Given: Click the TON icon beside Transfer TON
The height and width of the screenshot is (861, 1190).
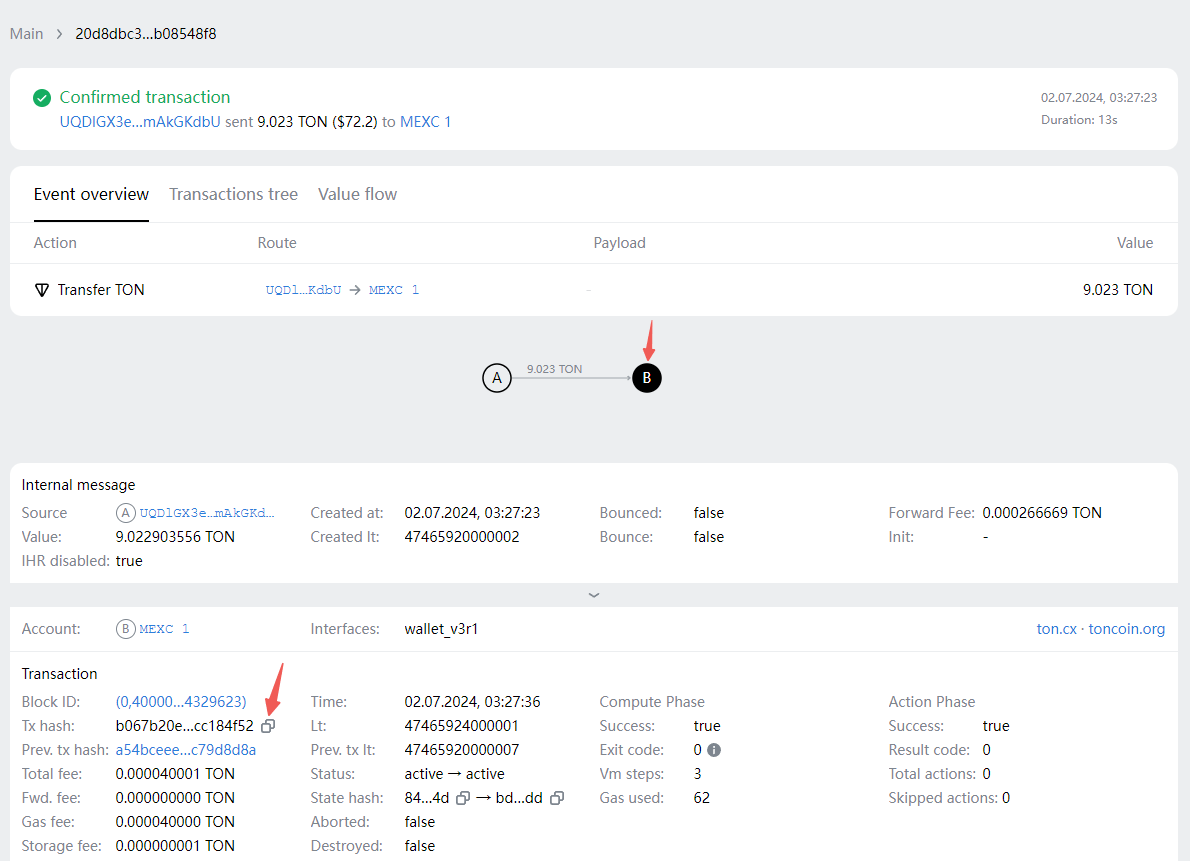Looking at the screenshot, I should point(42,290).
